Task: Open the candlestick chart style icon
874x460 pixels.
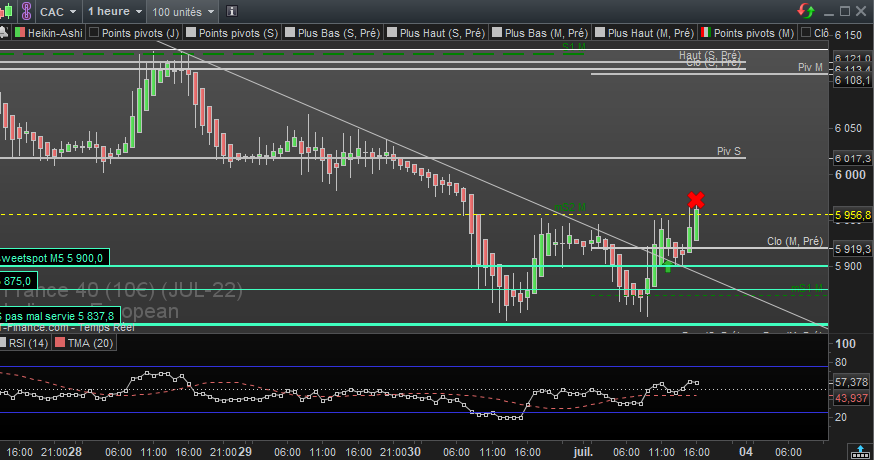Action: [8, 11]
